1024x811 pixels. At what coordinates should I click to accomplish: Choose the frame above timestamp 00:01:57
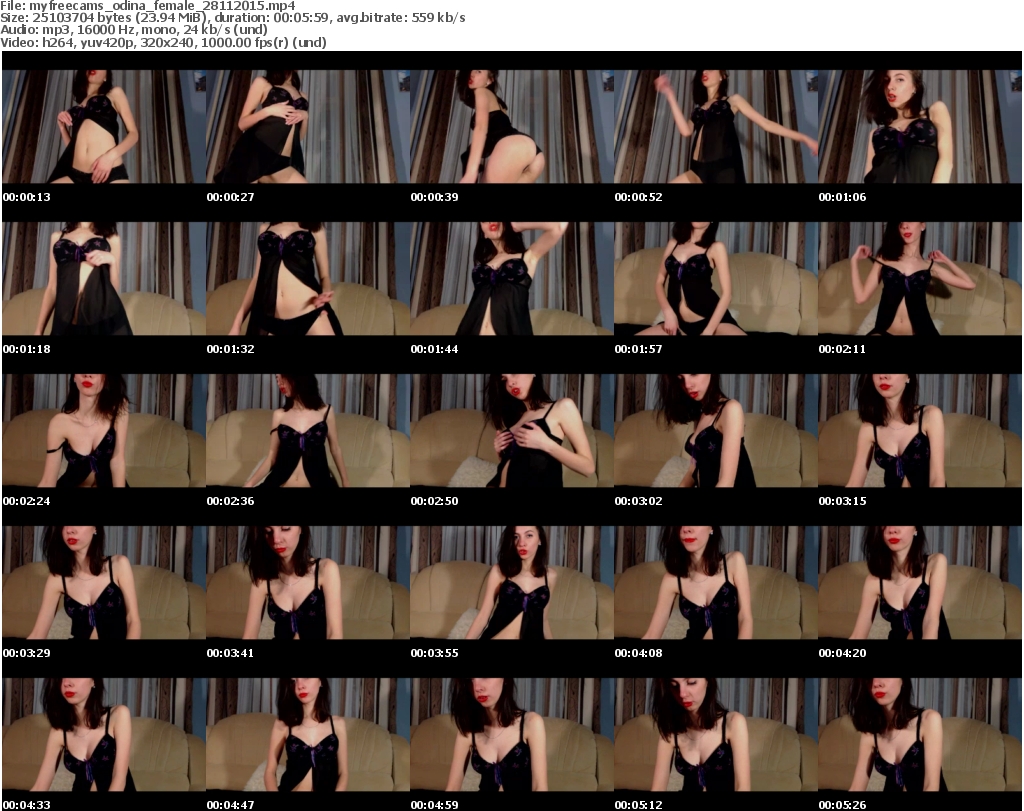click(x=716, y=279)
